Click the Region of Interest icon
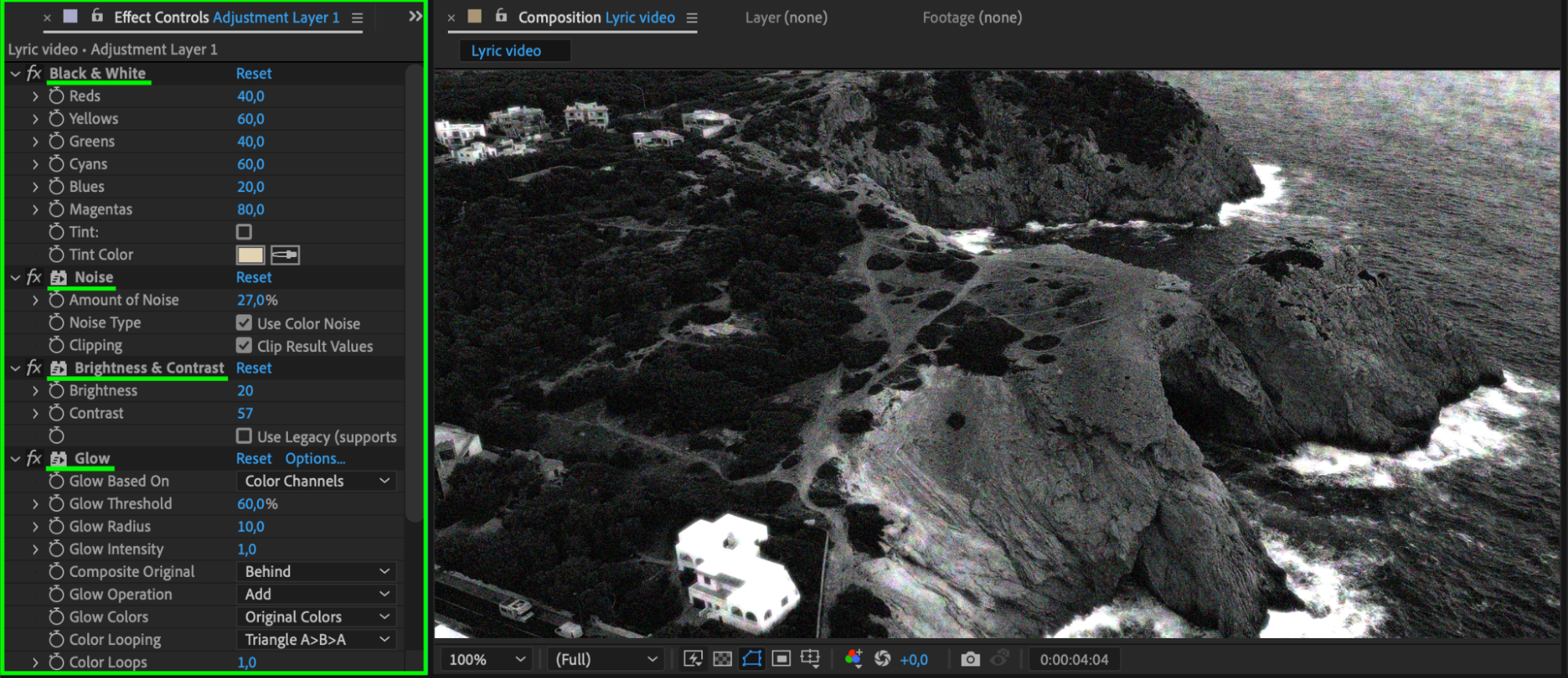 780,659
